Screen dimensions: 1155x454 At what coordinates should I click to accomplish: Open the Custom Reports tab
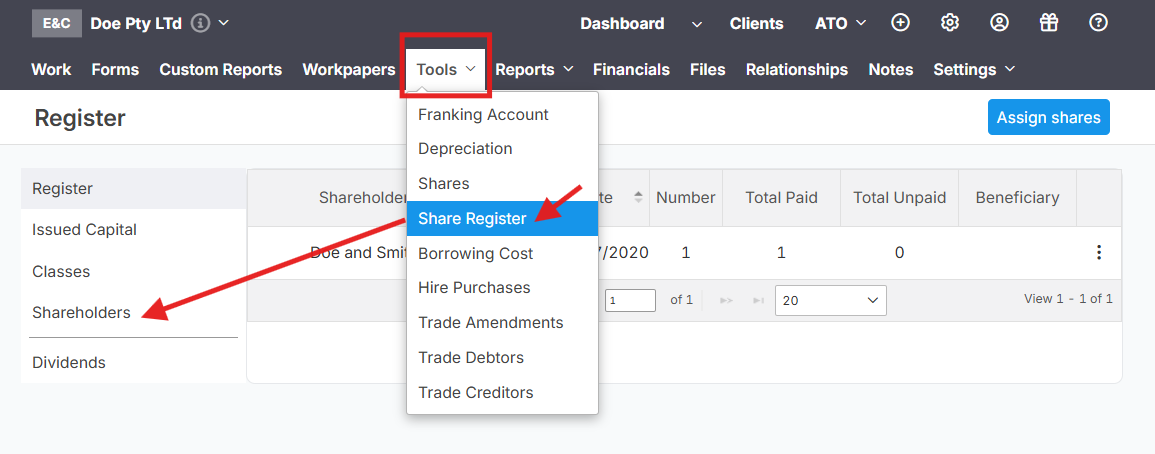pyautogui.click(x=221, y=70)
